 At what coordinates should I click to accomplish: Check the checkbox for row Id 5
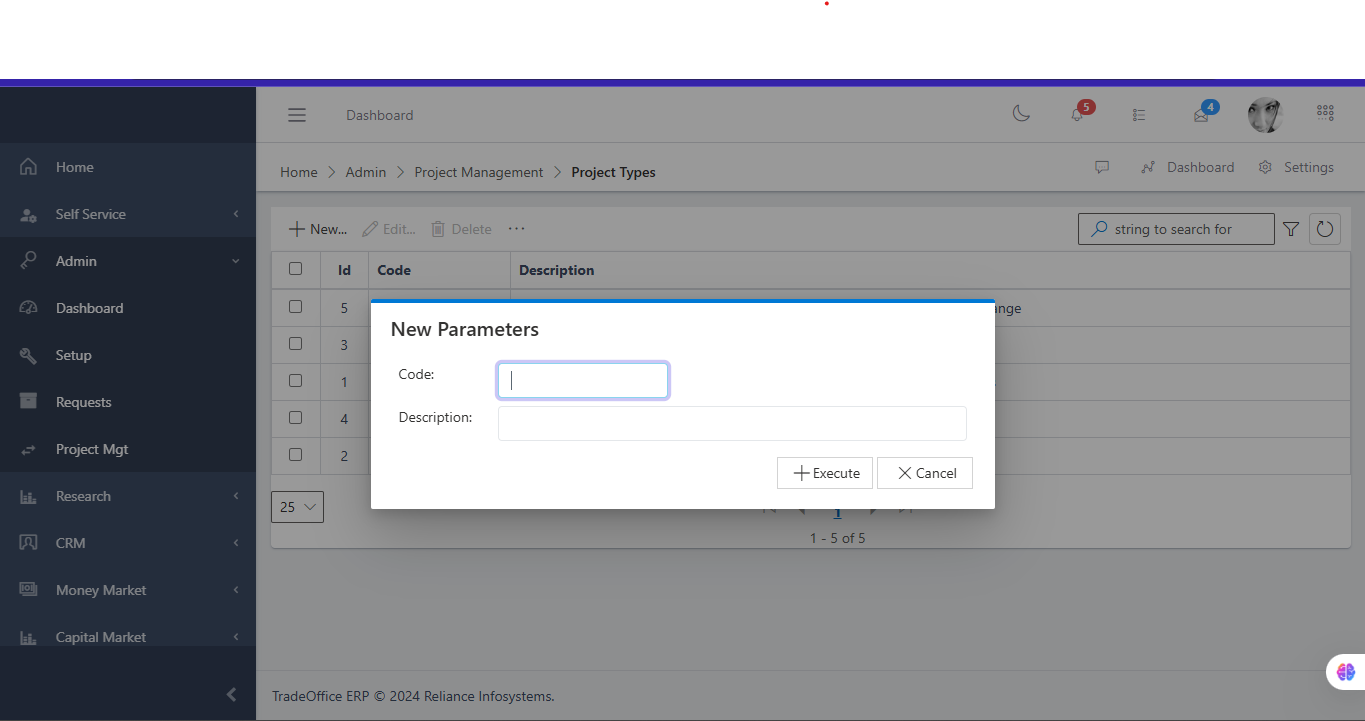pos(295,307)
